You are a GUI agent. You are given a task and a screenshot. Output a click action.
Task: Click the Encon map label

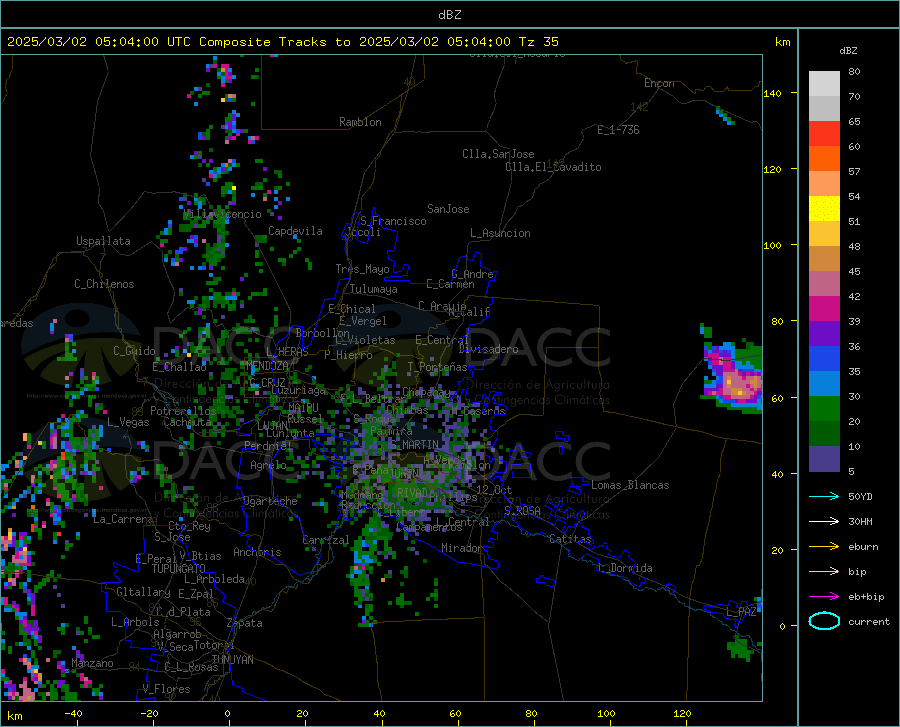(659, 83)
